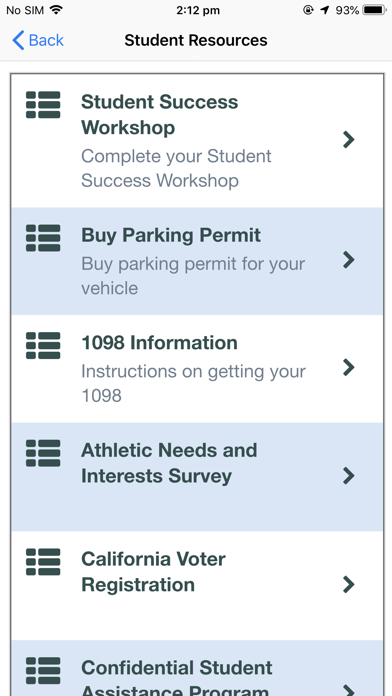The height and width of the screenshot is (696, 392).
Task: Open 1098 Information title link
Action: [159, 343]
